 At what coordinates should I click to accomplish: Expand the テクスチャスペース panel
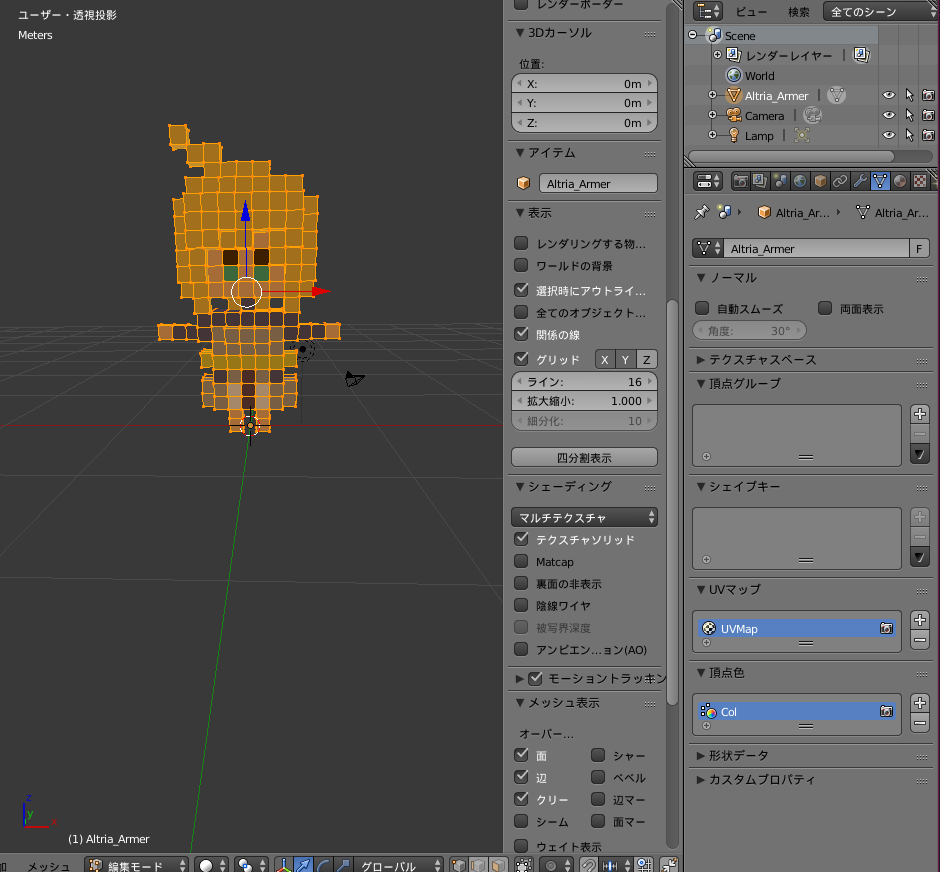(x=757, y=360)
